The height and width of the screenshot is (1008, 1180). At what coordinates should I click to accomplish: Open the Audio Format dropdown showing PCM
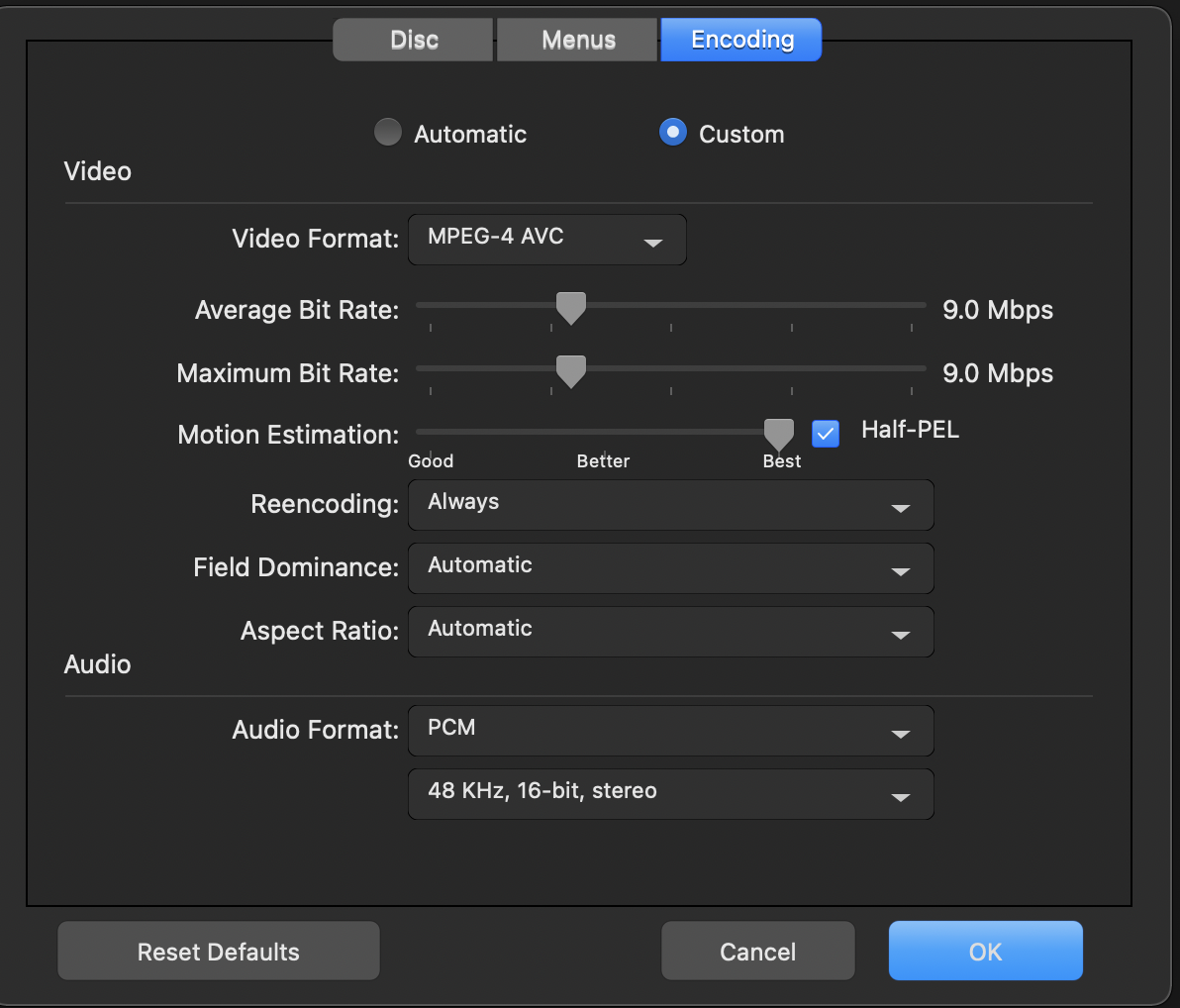[x=670, y=731]
